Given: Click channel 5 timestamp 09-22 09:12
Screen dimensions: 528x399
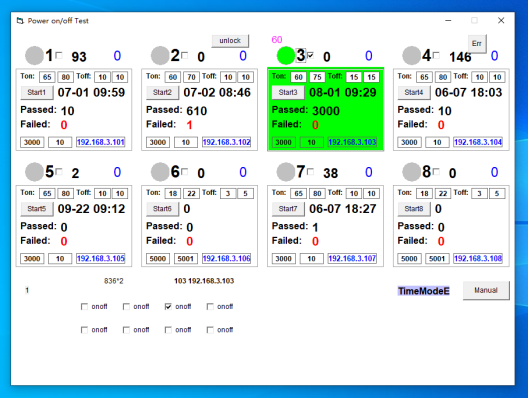Looking at the screenshot, I should pyautogui.click(x=91, y=209).
